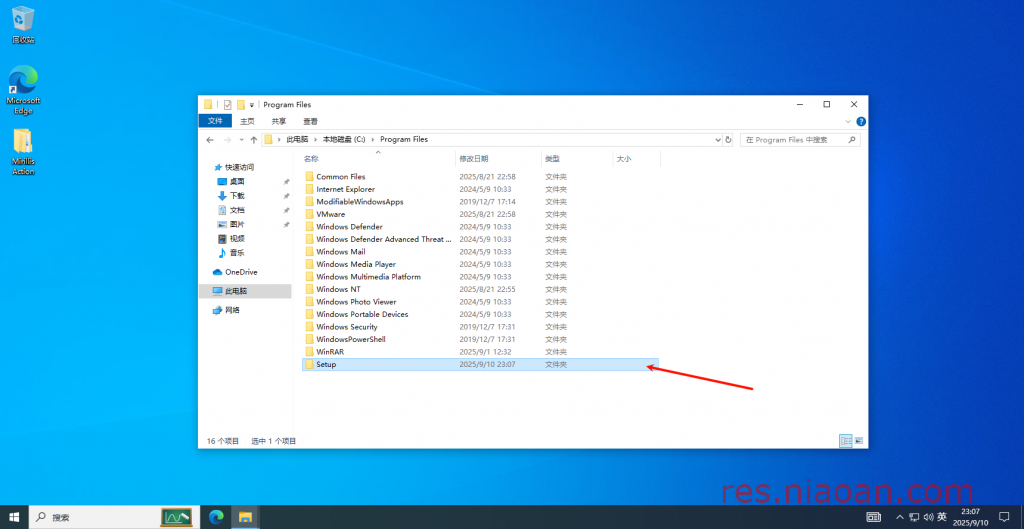Go forward with the forward arrow
Image resolution: width=1024 pixels, height=529 pixels.
pyautogui.click(x=227, y=140)
